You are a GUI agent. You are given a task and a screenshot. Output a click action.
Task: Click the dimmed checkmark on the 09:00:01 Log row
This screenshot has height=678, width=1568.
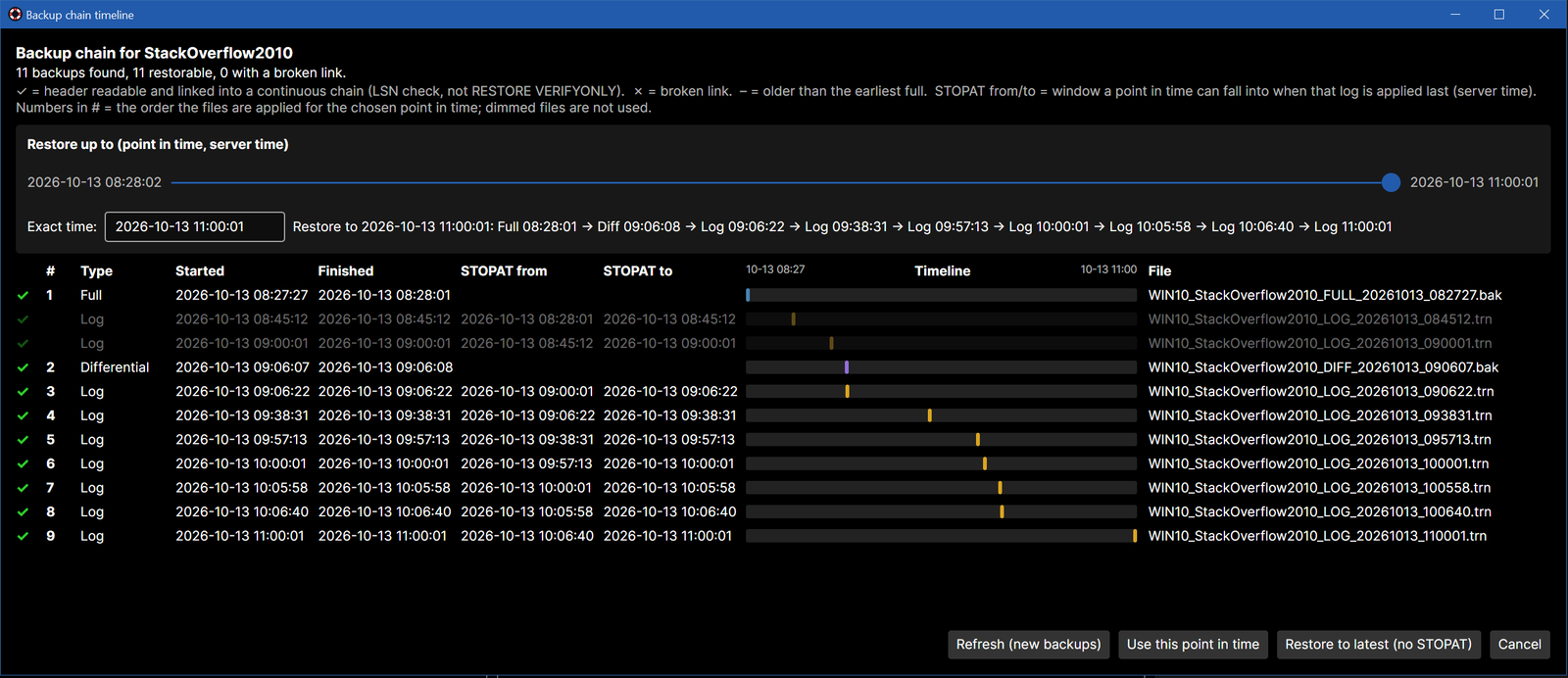(23, 343)
